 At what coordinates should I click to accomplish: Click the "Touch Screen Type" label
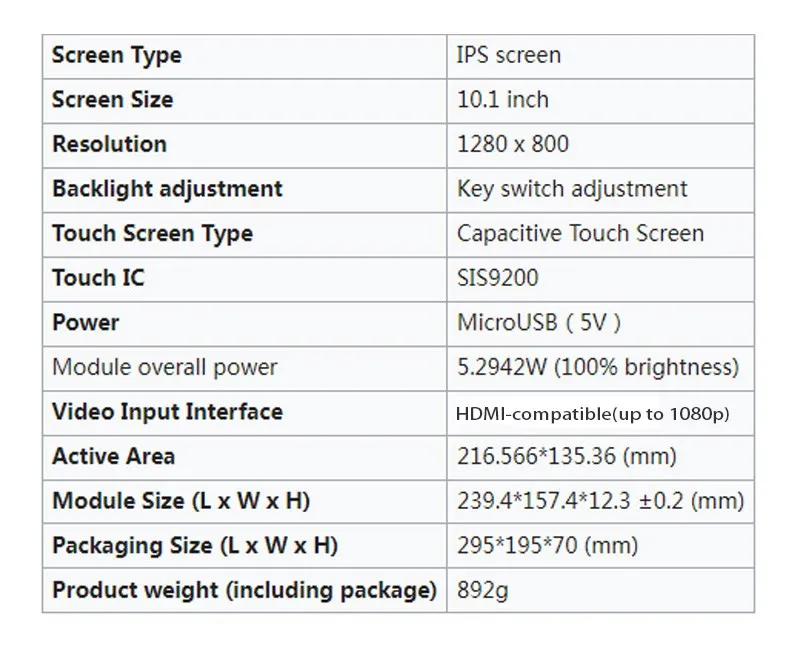tap(152, 234)
